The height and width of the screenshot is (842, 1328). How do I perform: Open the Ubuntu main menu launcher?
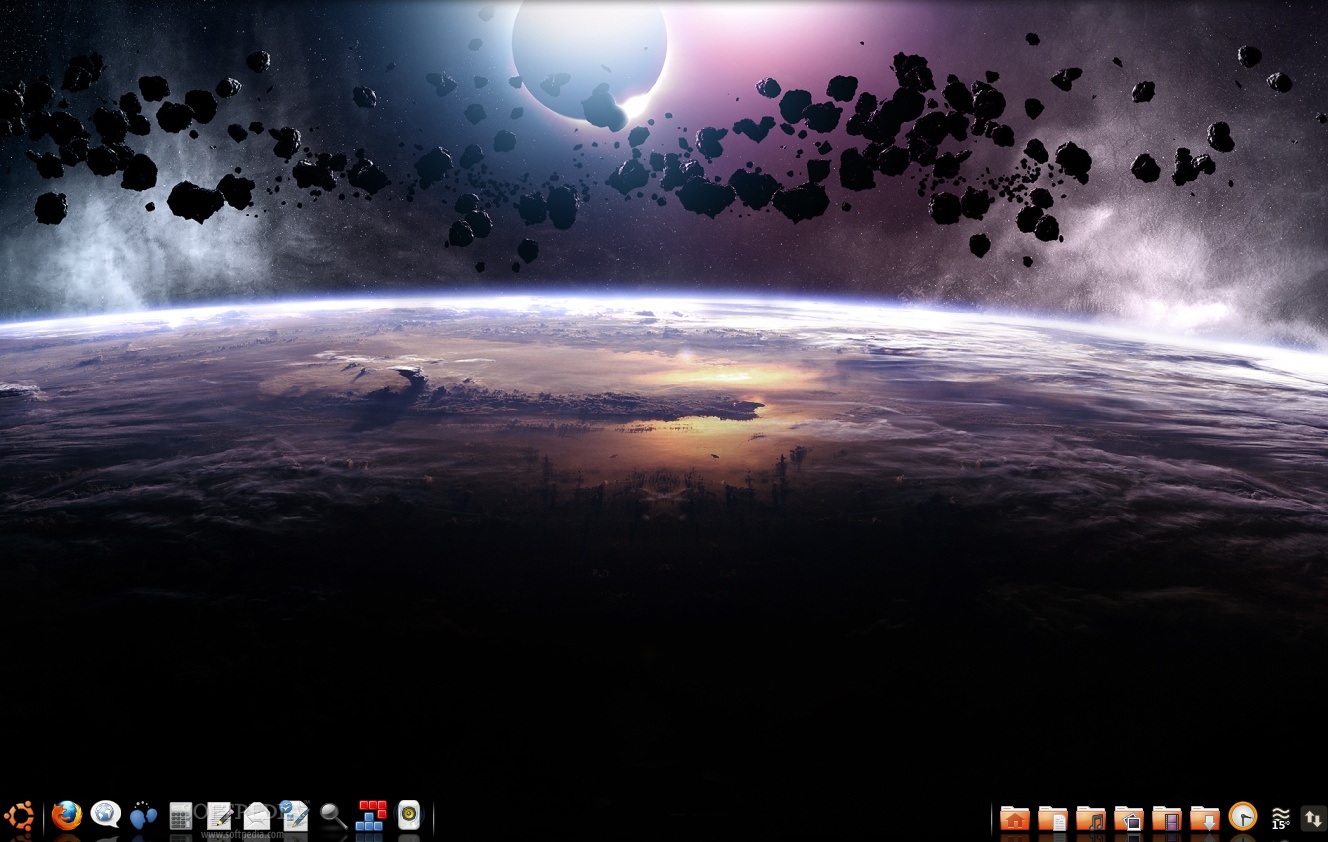tap(20, 817)
